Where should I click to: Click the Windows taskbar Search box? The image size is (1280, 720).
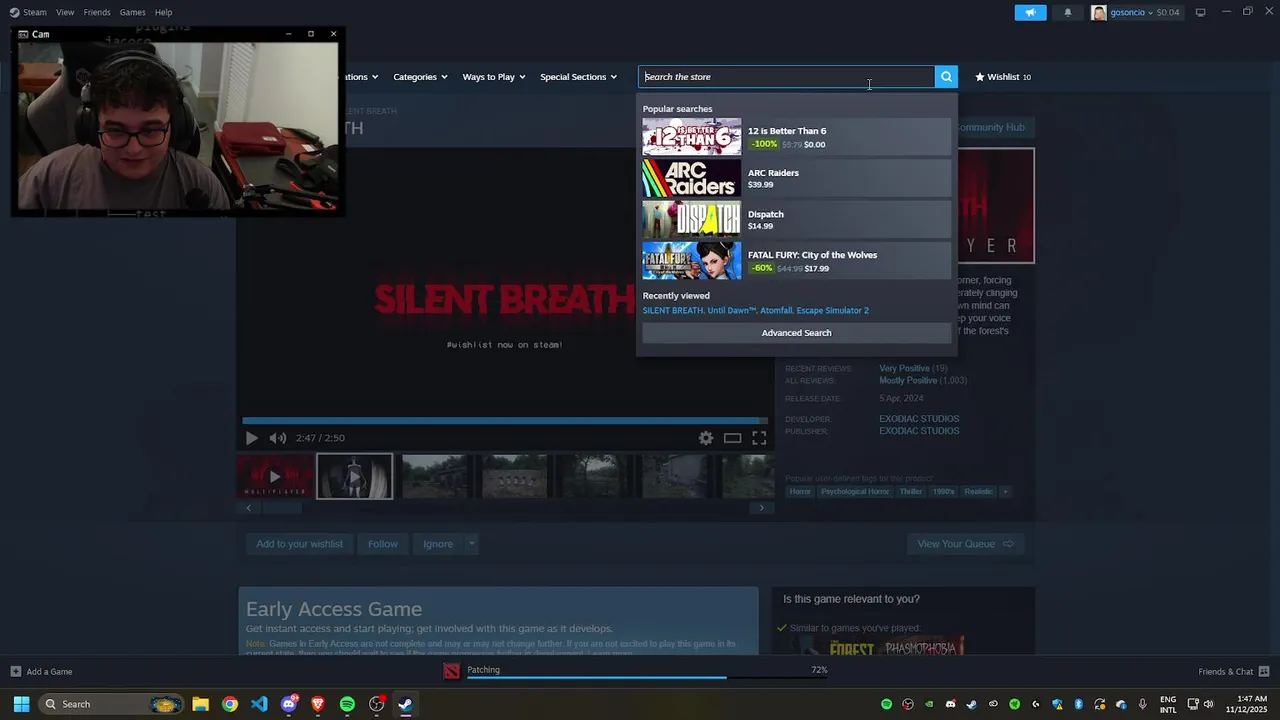click(x=111, y=704)
